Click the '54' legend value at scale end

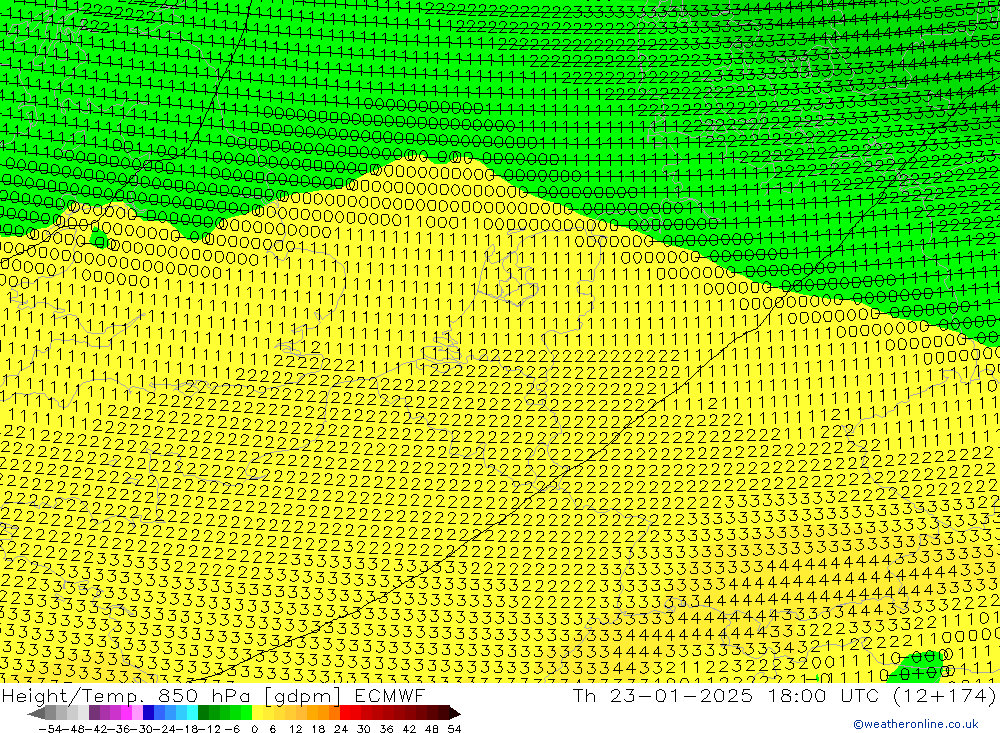[455, 729]
